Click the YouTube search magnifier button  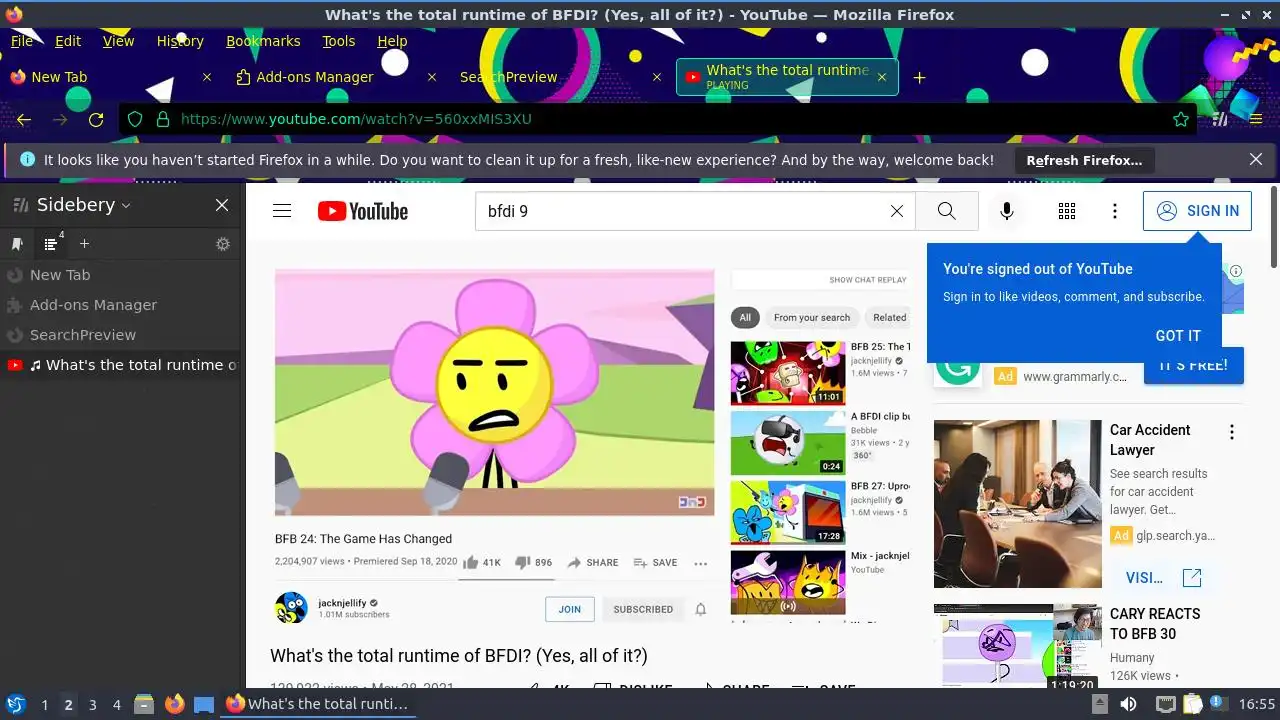point(946,211)
